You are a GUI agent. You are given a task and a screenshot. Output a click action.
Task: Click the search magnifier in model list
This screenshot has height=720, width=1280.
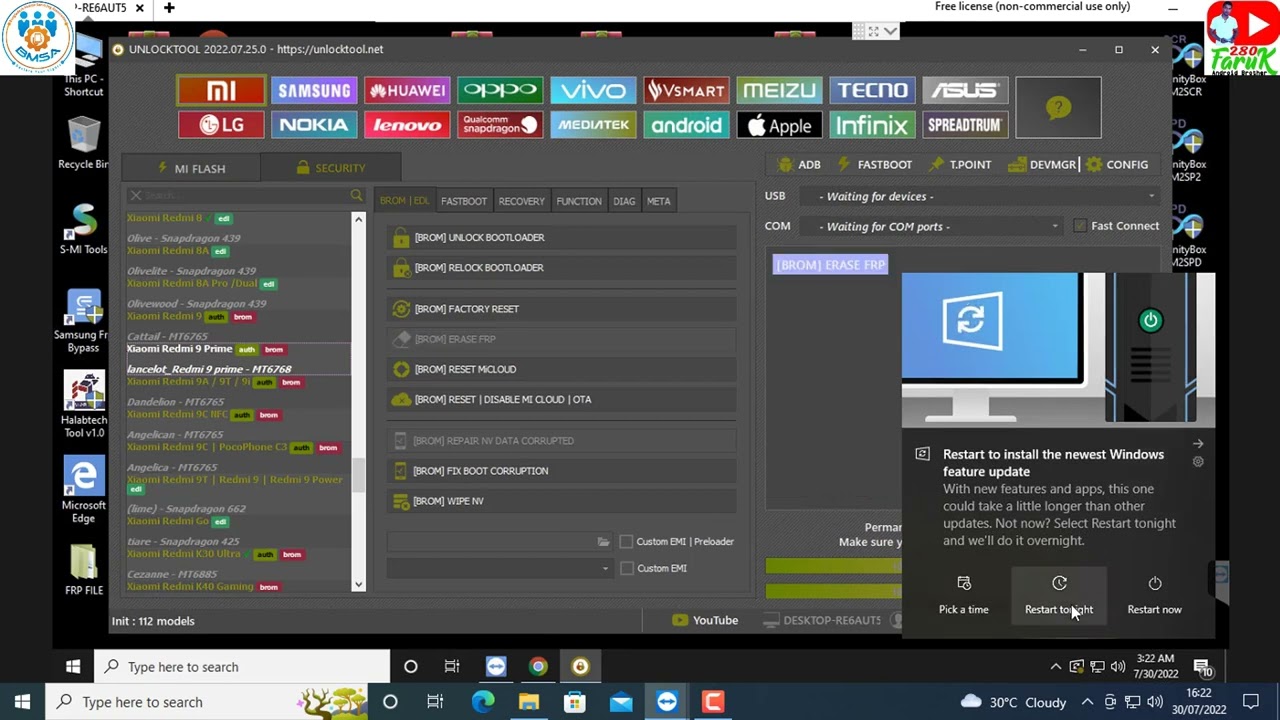click(x=356, y=196)
